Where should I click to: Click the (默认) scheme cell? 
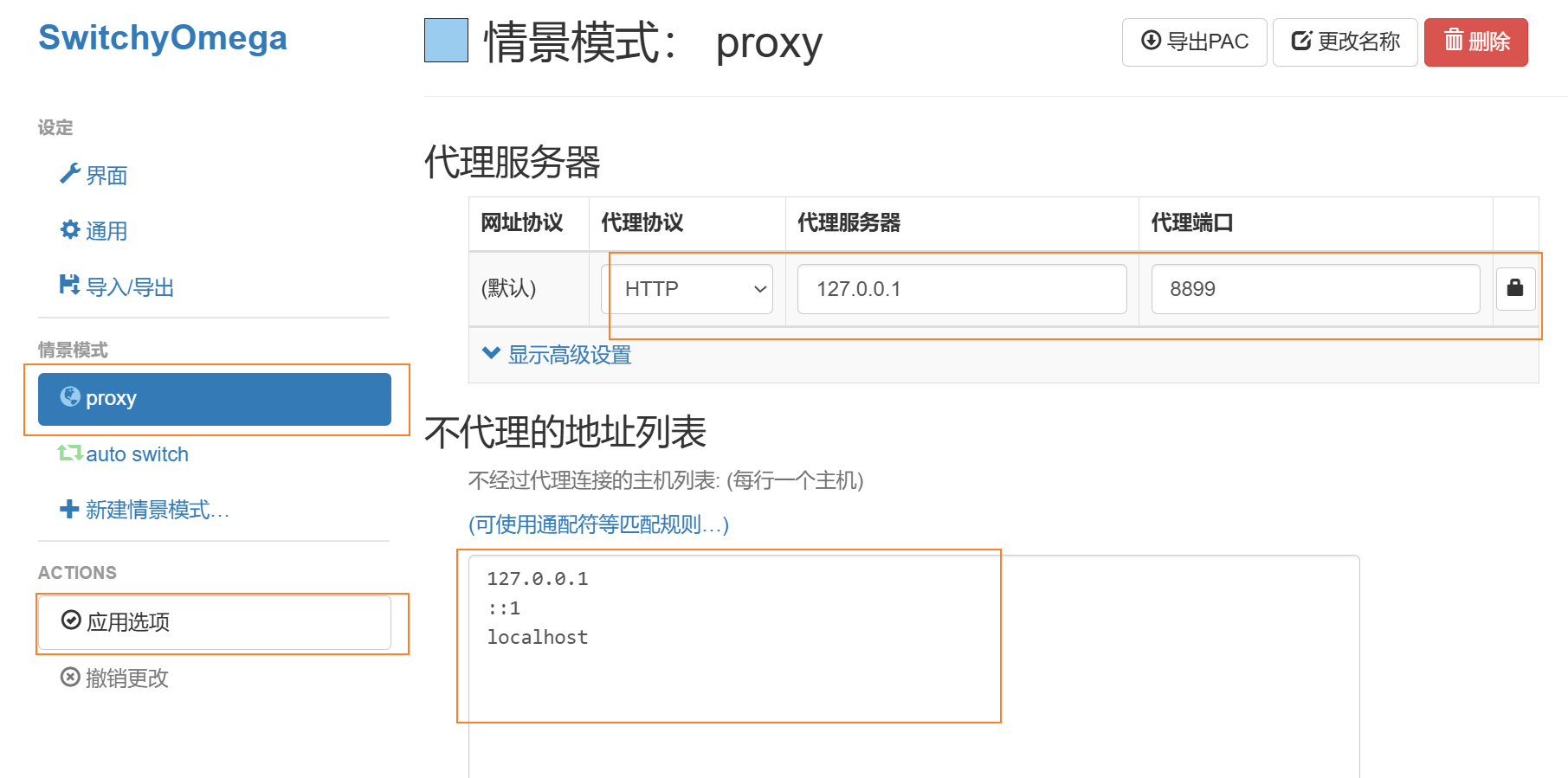click(529, 289)
